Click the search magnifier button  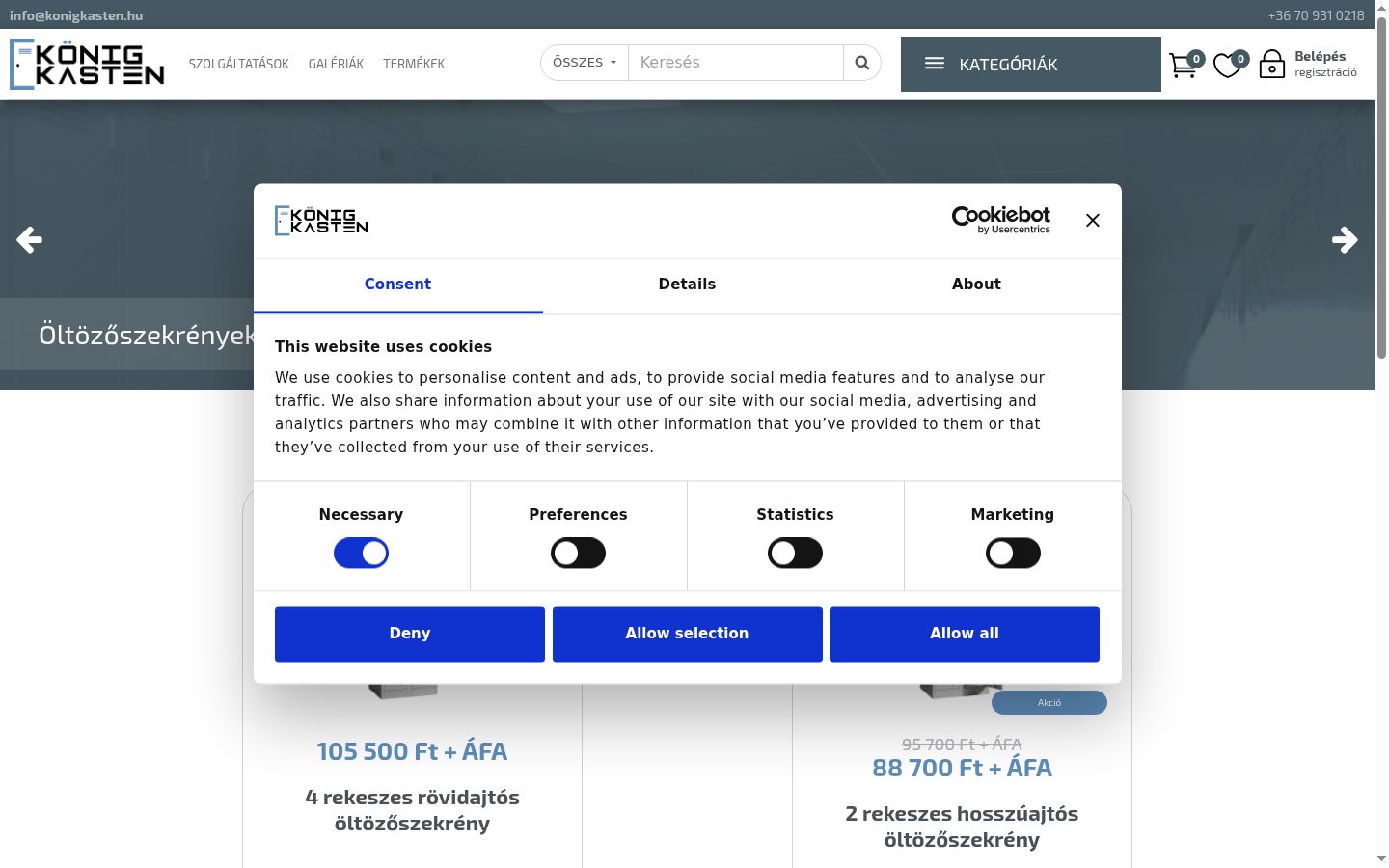(x=862, y=63)
